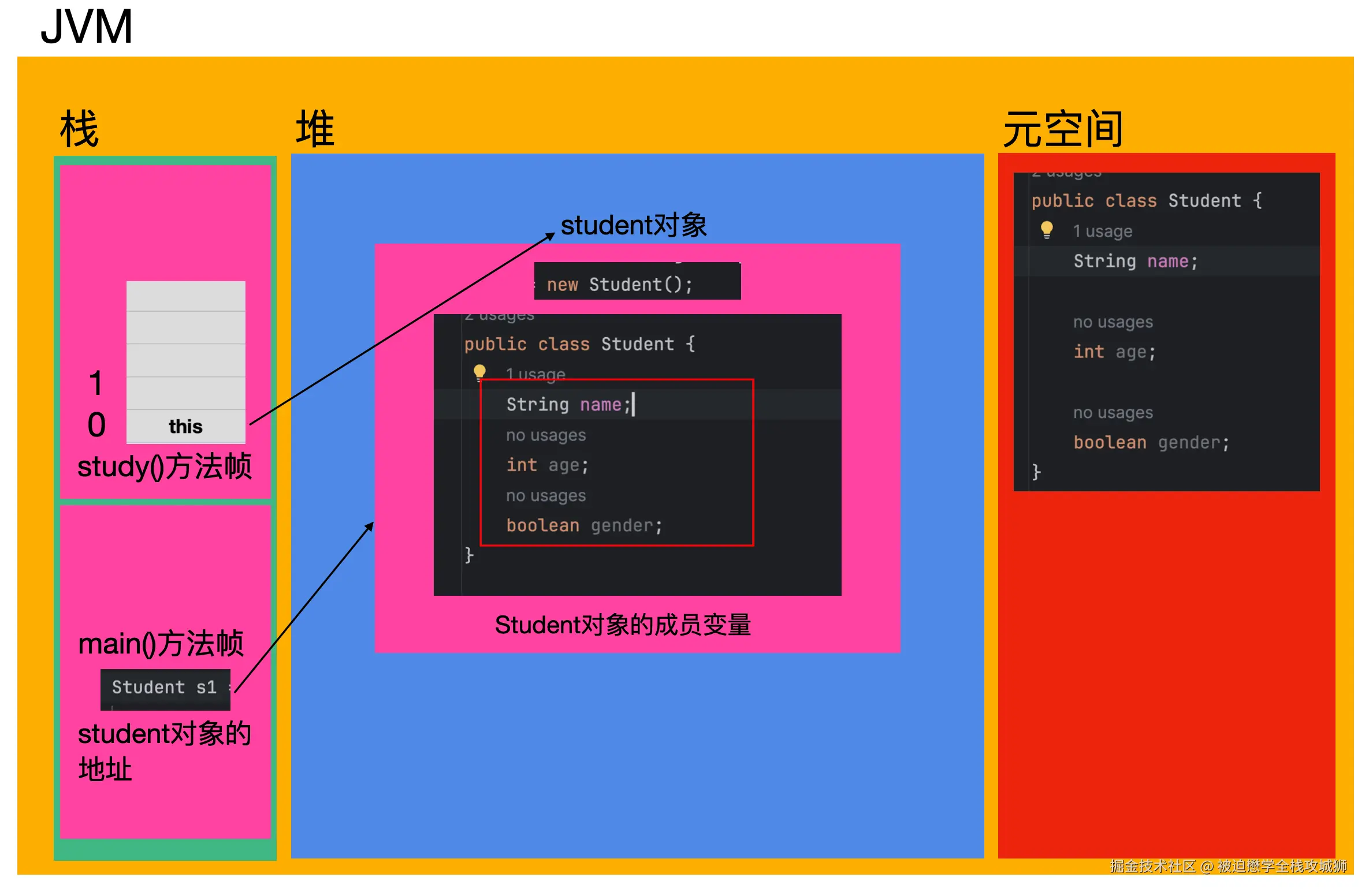Click 'String name;' line in metaspace code
The width and height of the screenshot is (1369, 896).
(x=1136, y=262)
